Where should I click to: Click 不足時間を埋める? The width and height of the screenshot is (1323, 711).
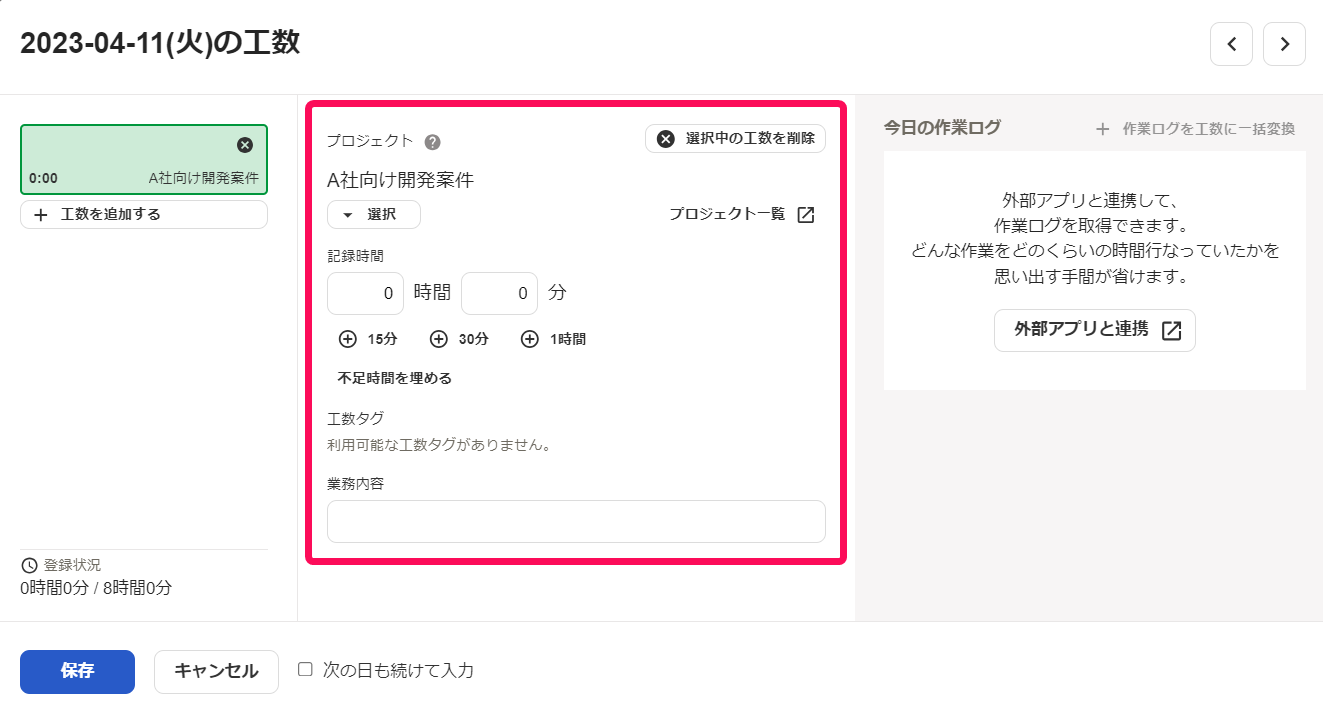395,378
